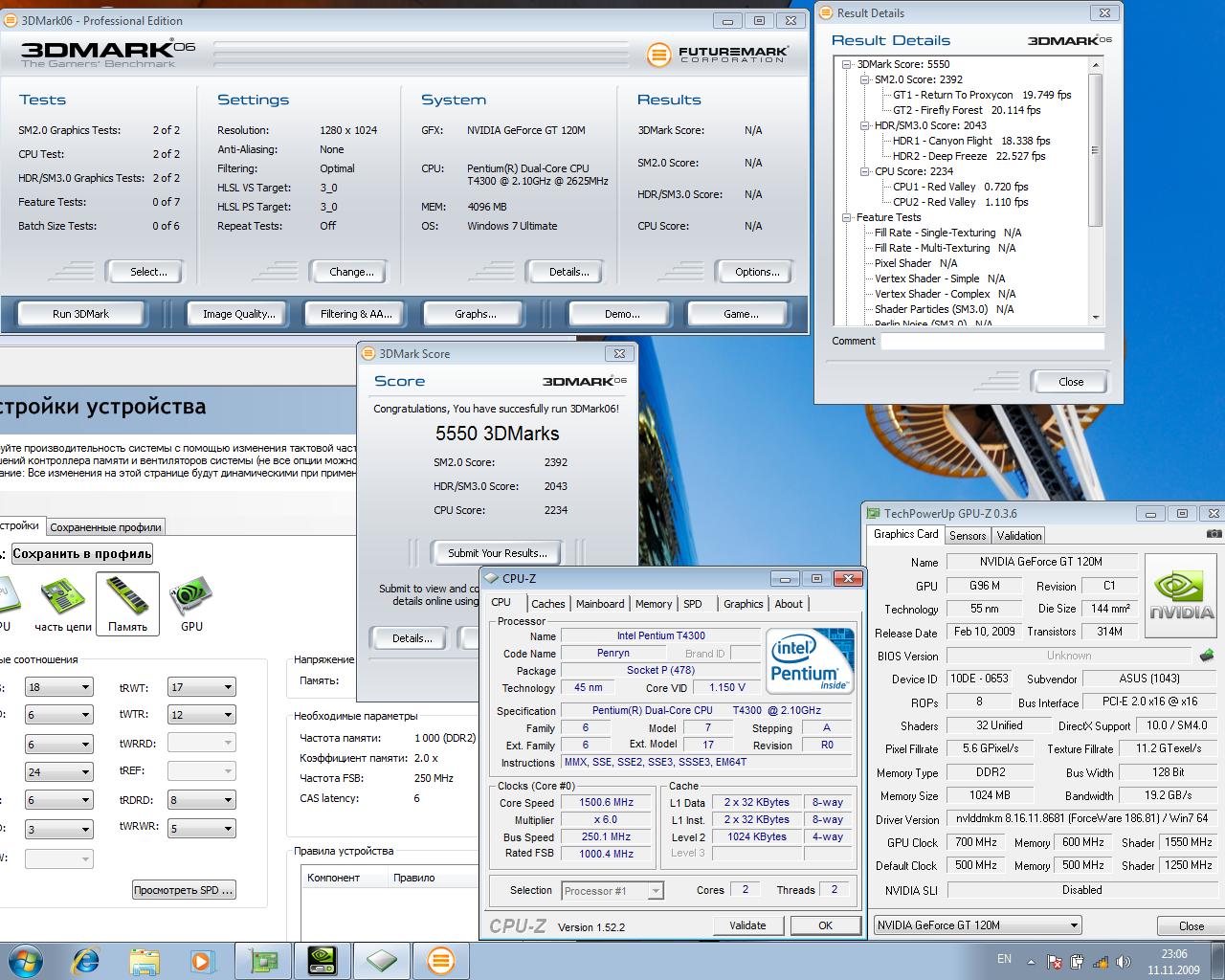Collapse the HDR/SM3.0 Score tree node
Screen dimensions: 1225x980
(x=865, y=125)
